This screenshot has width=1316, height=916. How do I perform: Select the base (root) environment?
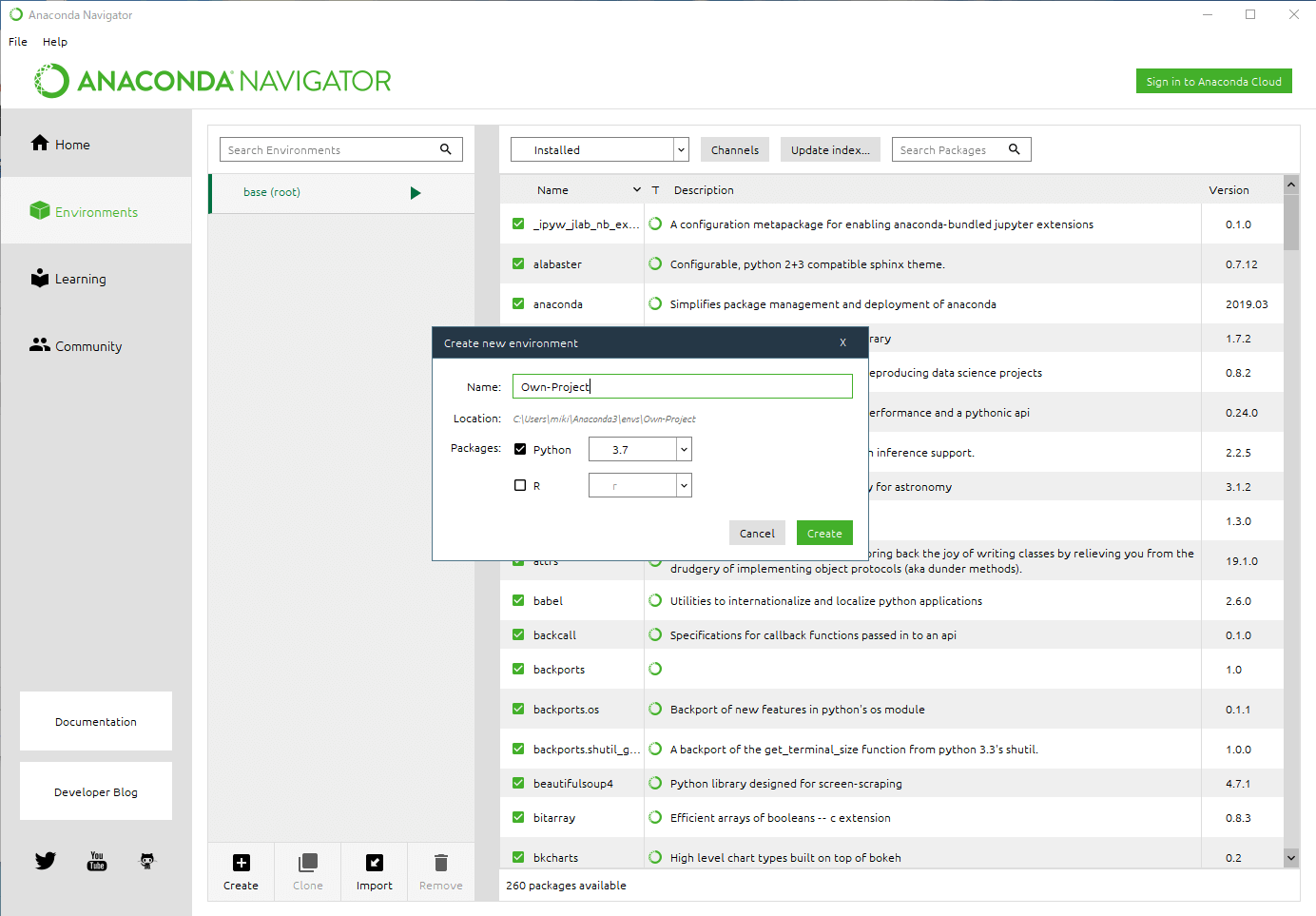342,192
